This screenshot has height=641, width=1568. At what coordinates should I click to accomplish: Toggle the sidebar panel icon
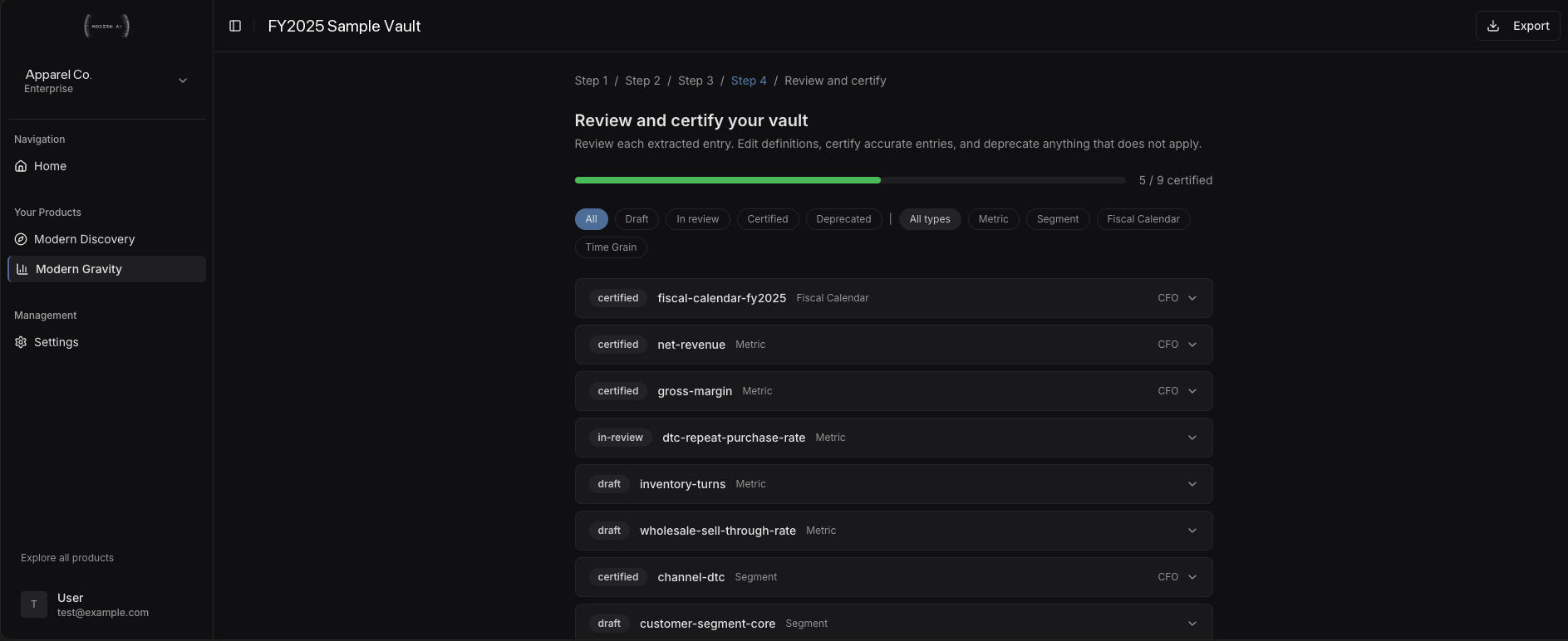click(235, 26)
